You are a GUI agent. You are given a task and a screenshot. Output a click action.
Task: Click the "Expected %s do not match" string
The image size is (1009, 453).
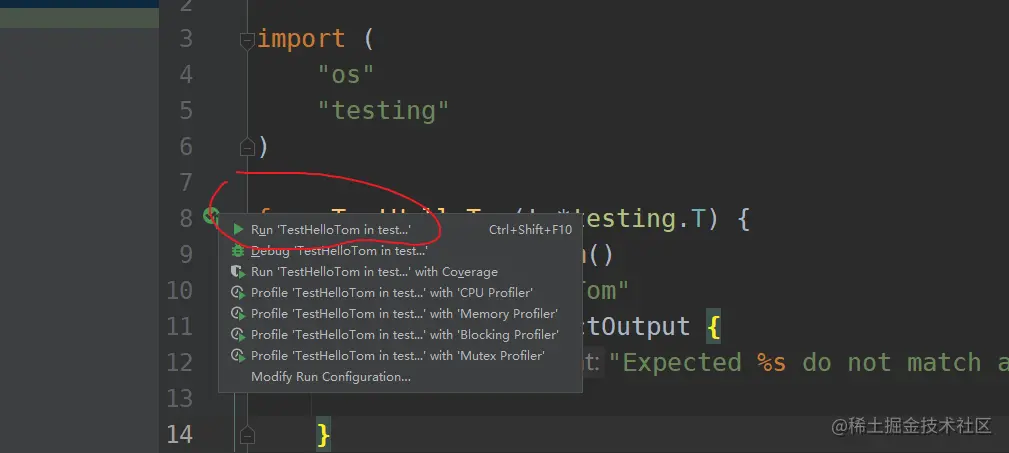[x=809, y=363]
